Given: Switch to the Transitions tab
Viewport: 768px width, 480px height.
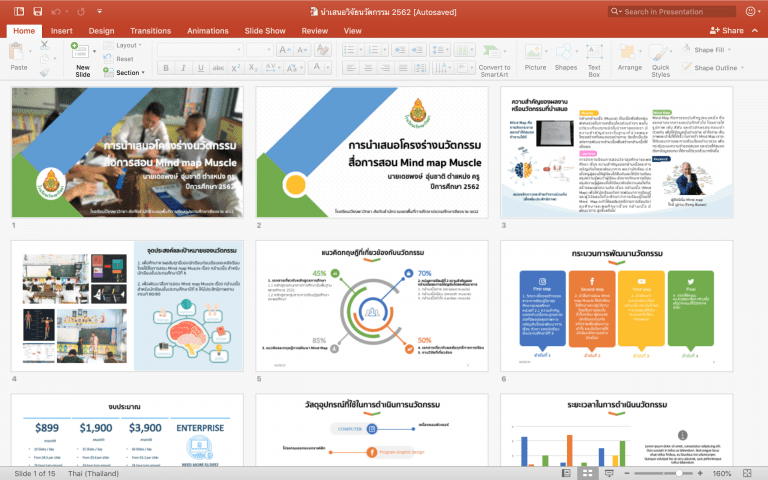Looking at the screenshot, I should 150,31.
